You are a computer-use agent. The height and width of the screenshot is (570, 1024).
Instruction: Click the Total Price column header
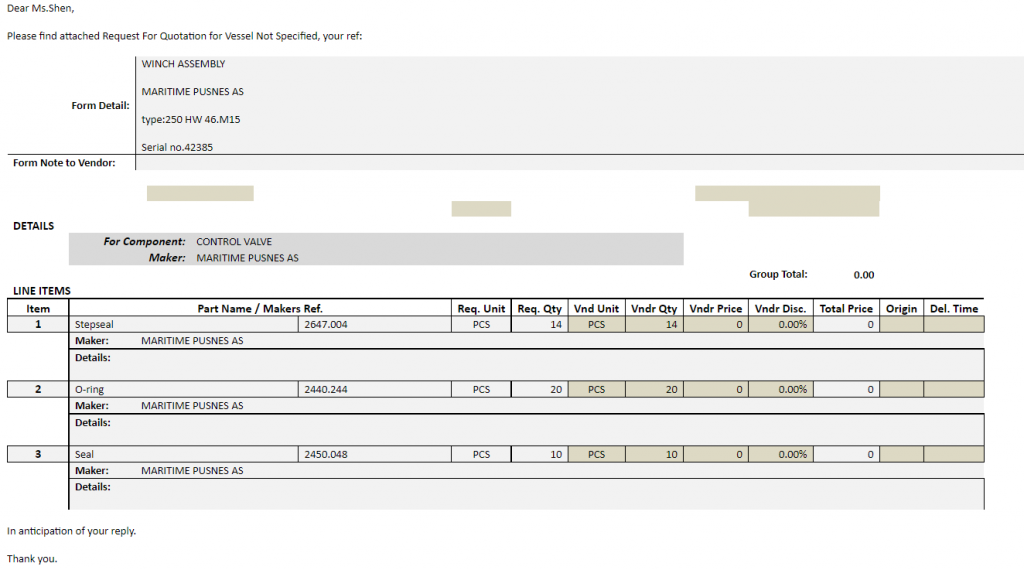pos(846,309)
